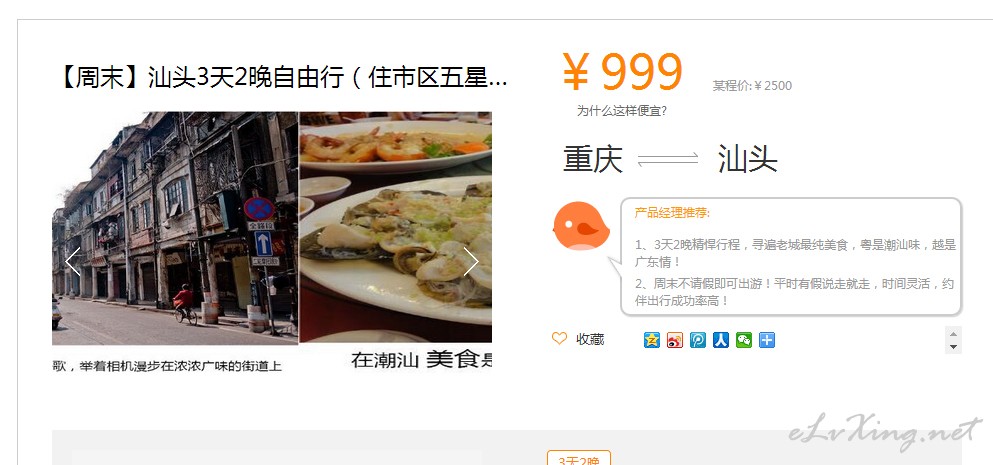Share to QZone via star icon
This screenshot has height=465, width=993.
652,340
